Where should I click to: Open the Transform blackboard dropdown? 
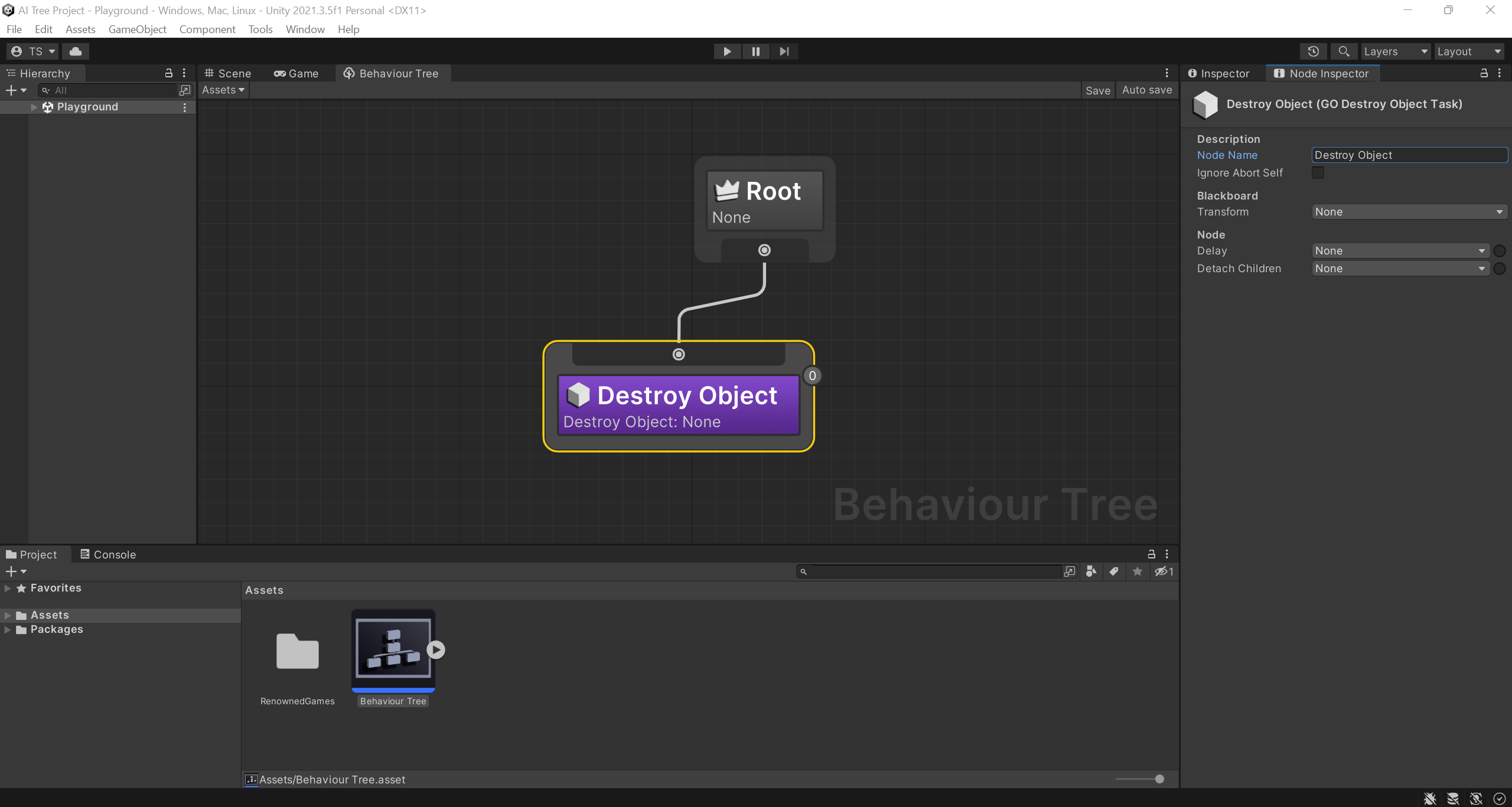point(1409,212)
